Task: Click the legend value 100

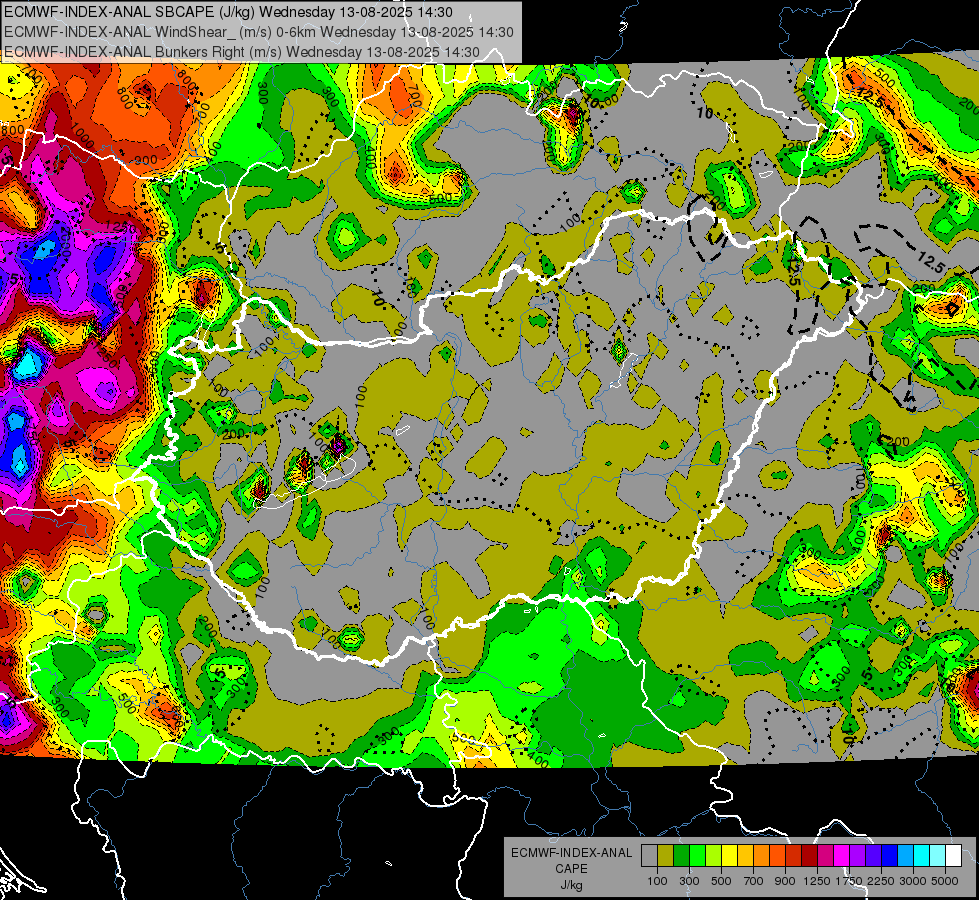Action: (x=657, y=881)
